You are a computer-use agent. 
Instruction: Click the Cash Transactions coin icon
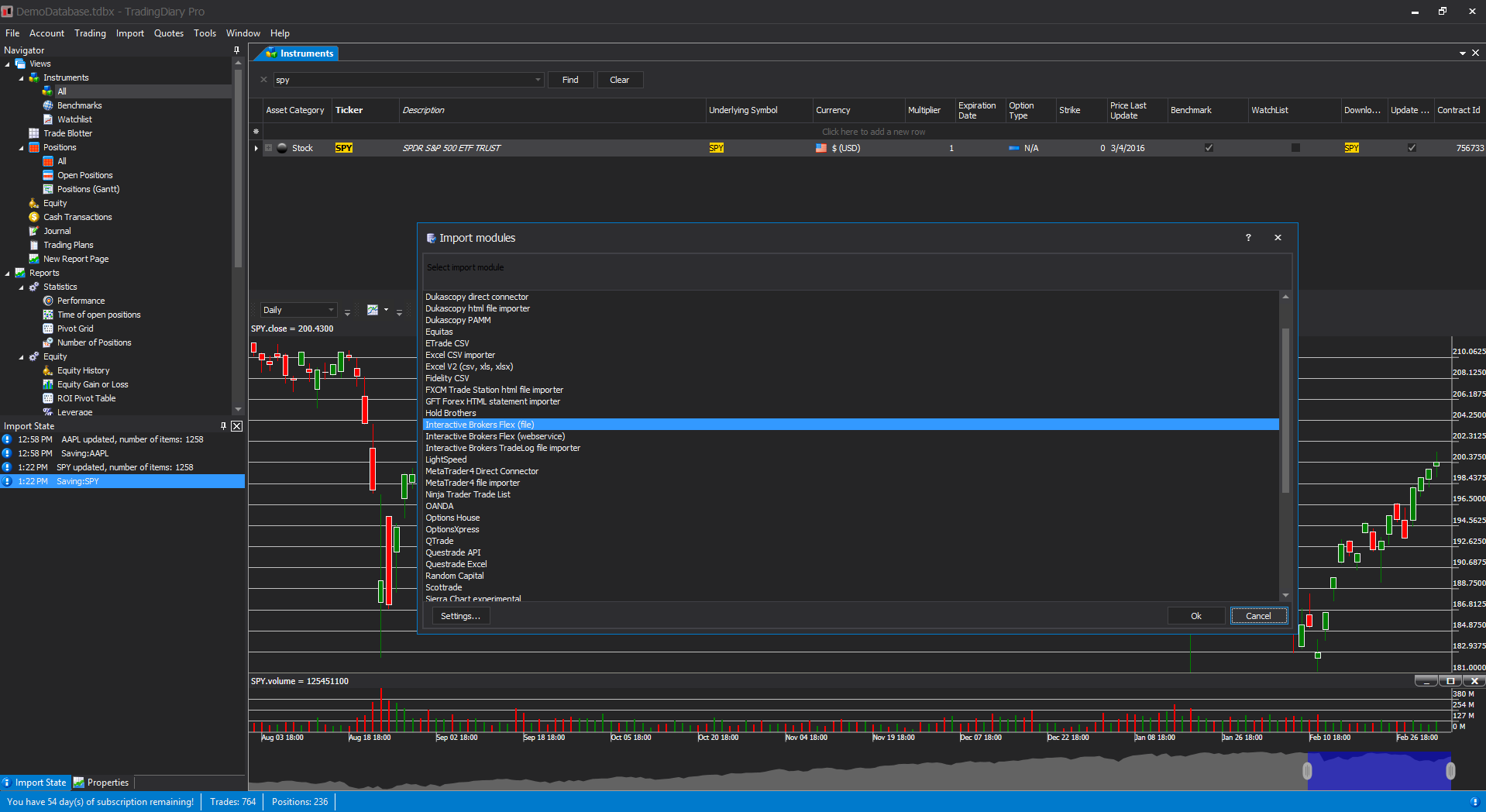[34, 217]
